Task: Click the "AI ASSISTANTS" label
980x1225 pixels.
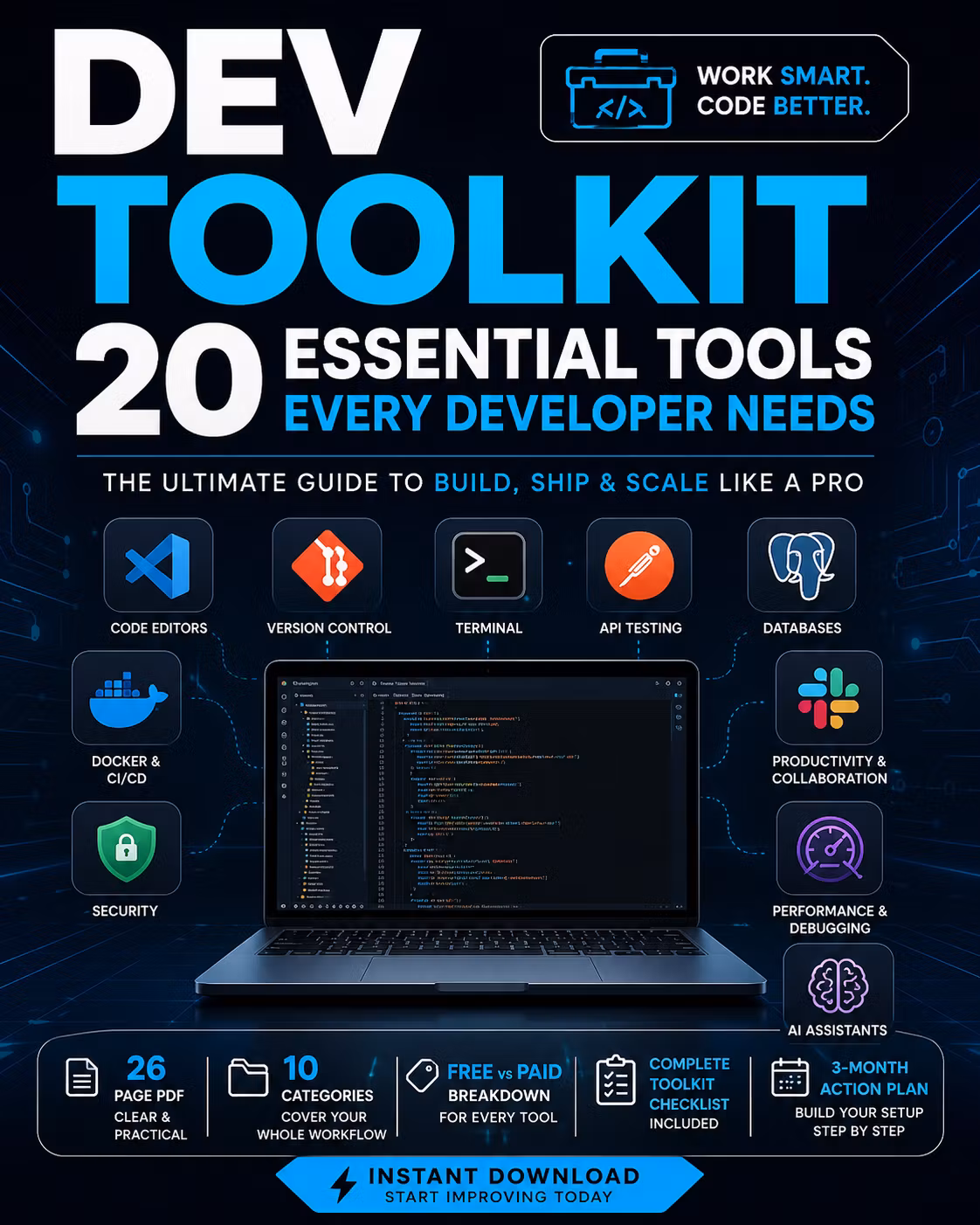Action: 838,1030
